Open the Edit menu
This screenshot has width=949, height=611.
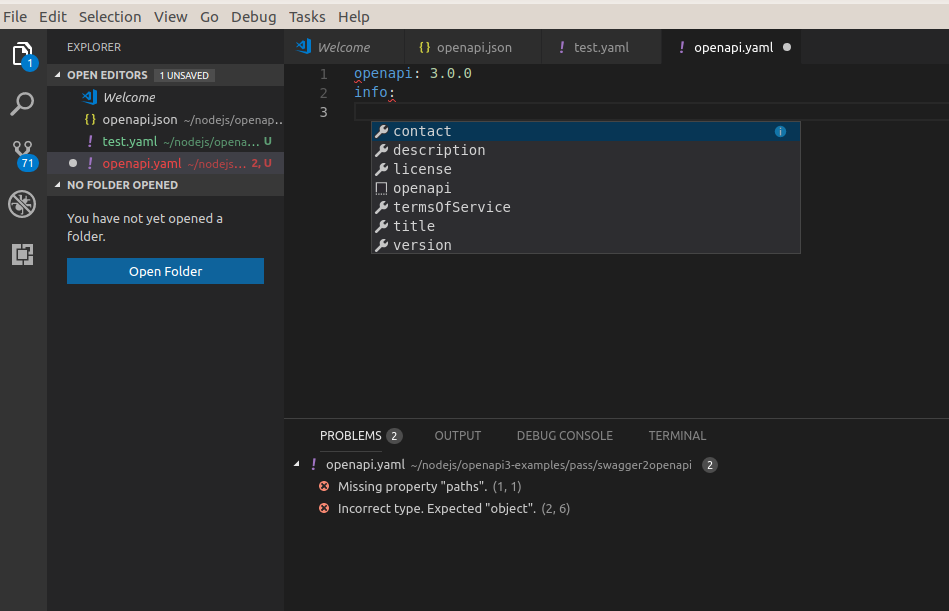(x=53, y=17)
